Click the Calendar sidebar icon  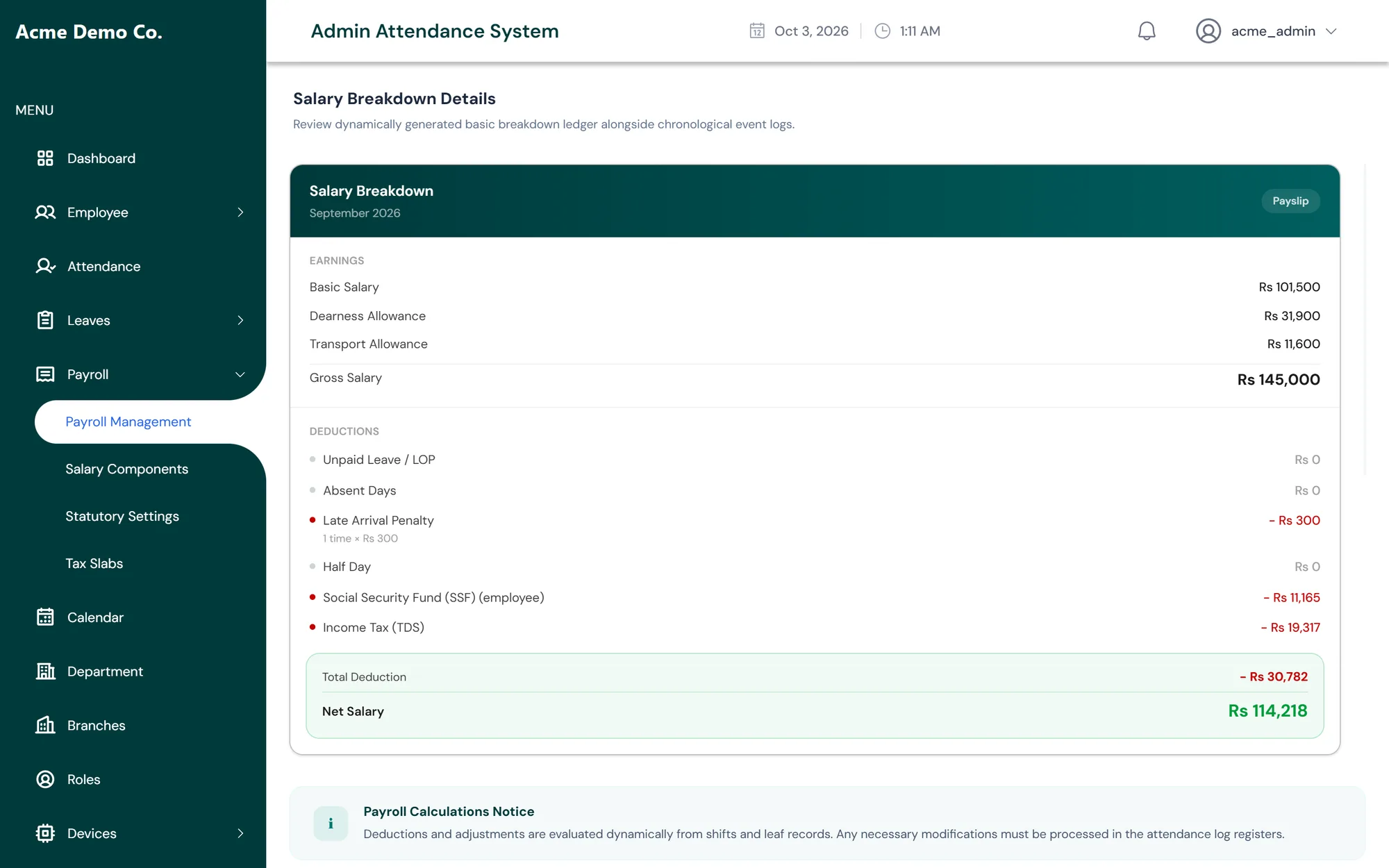pyautogui.click(x=45, y=617)
